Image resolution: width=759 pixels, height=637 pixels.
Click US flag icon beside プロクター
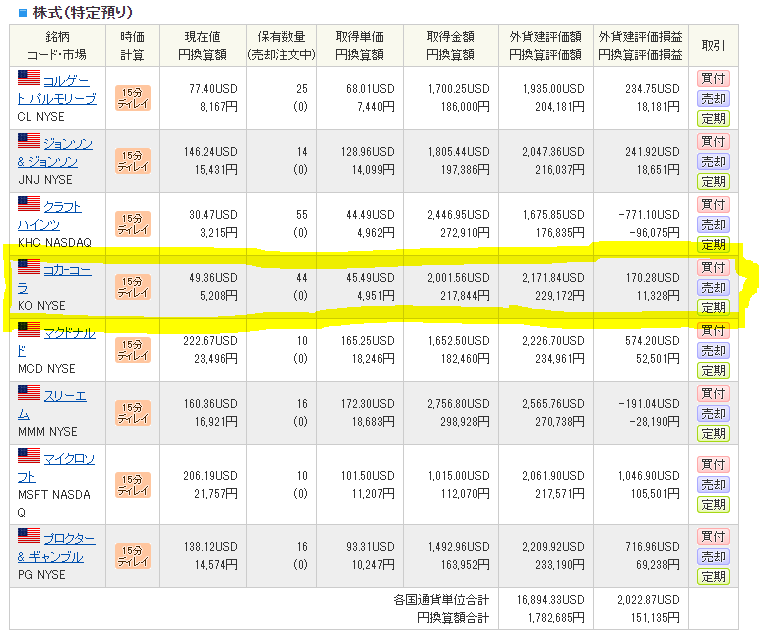[x=29, y=536]
